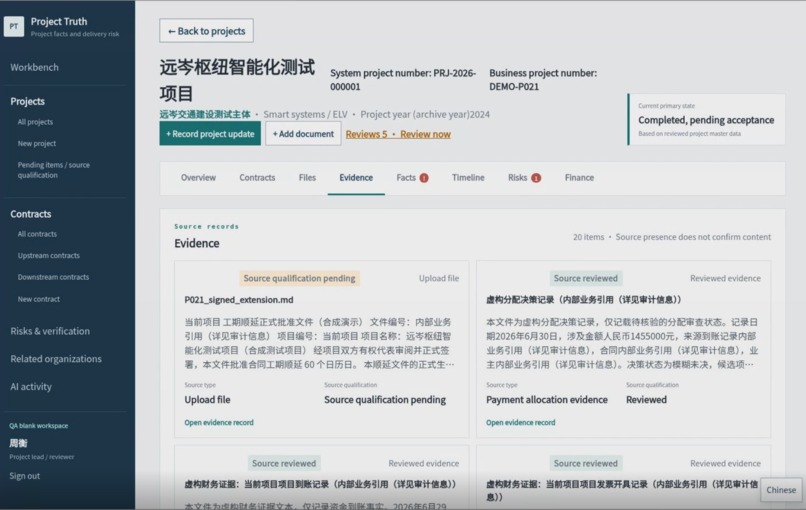The width and height of the screenshot is (806, 510).
Task: Click 当前项目项目到账记录 evidence title
Action: tap(320, 484)
